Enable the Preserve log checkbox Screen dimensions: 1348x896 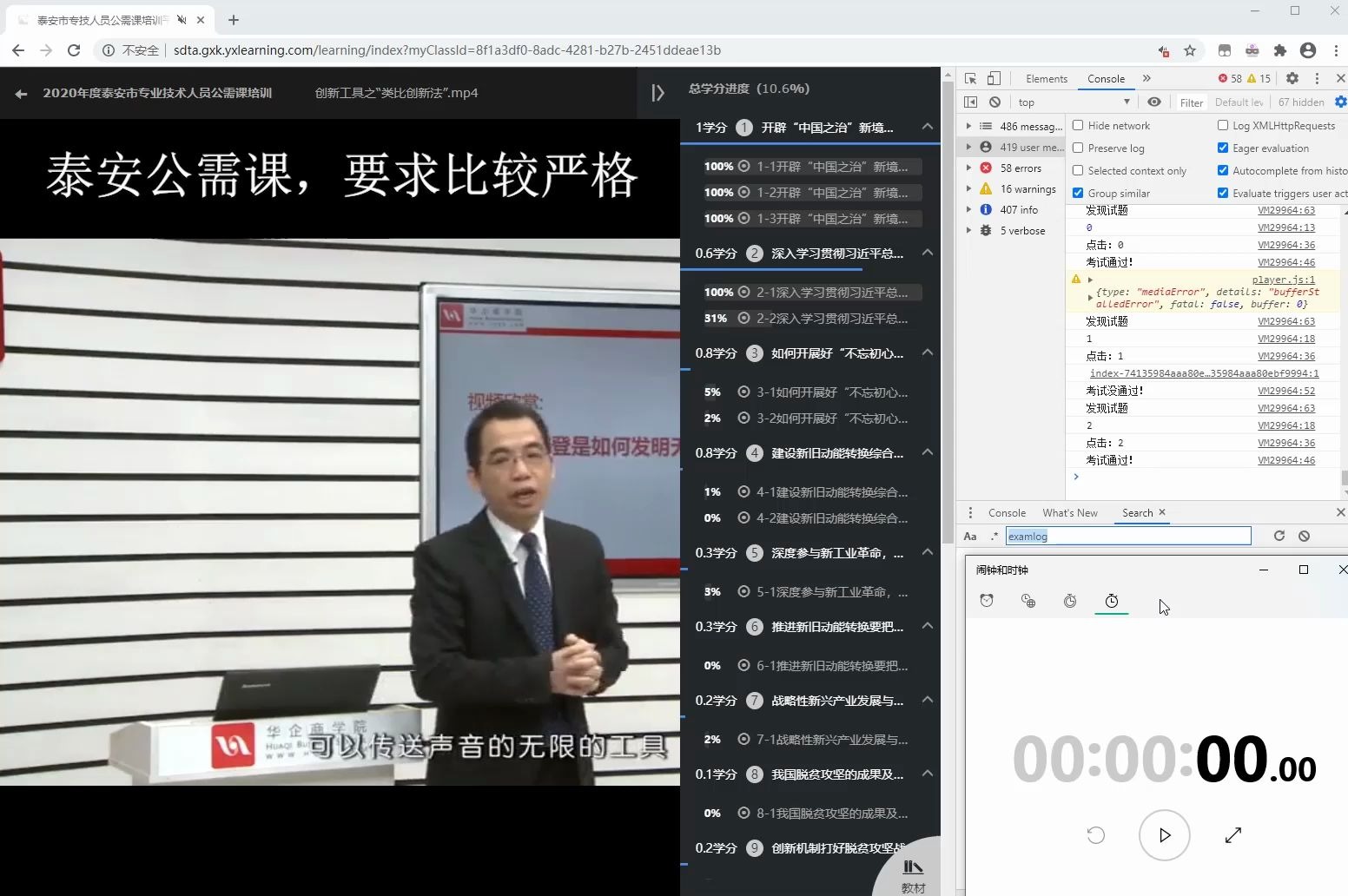click(x=1078, y=148)
